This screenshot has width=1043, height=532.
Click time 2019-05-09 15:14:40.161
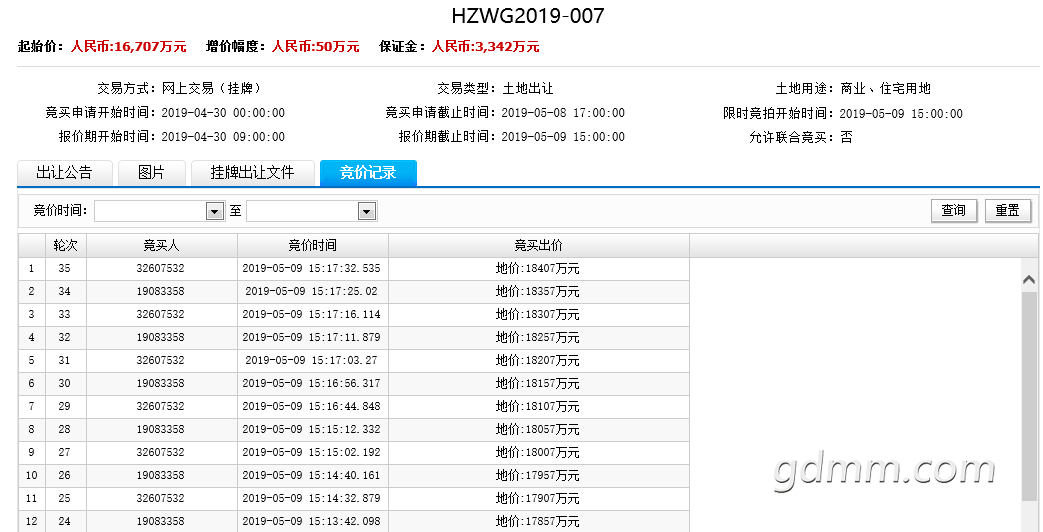tap(311, 475)
